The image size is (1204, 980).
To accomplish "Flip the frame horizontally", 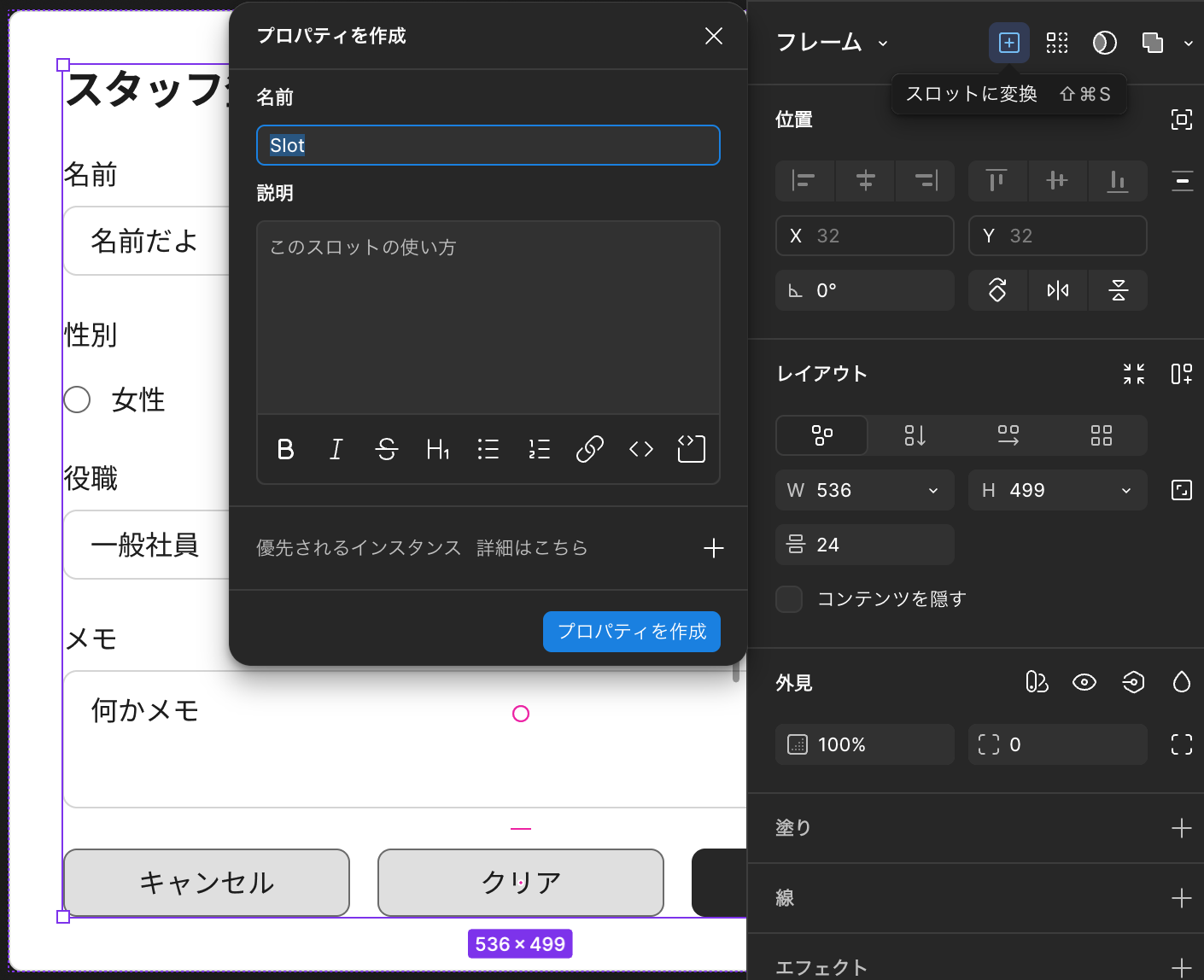I will 1057,291.
